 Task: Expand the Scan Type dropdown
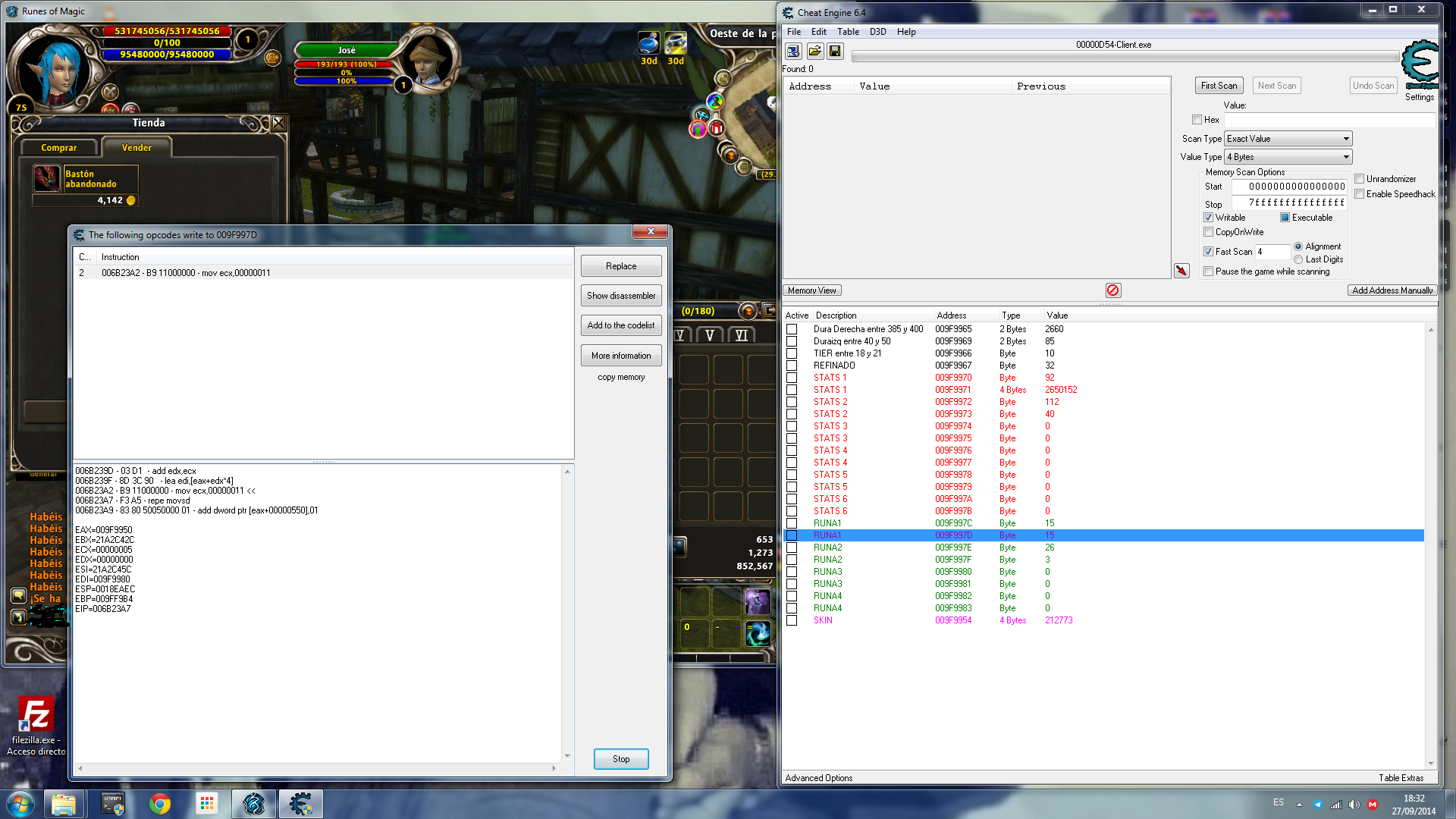click(1288, 139)
